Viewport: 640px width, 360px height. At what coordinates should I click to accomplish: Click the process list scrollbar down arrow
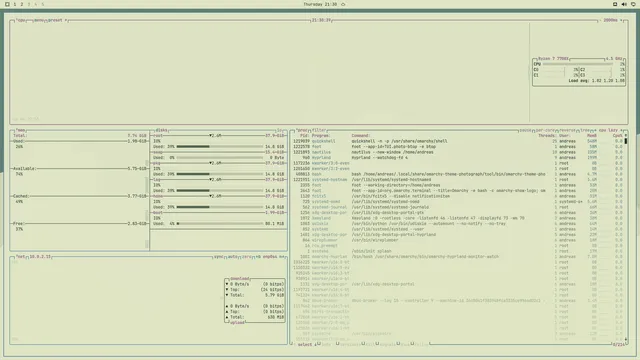tap(626, 339)
